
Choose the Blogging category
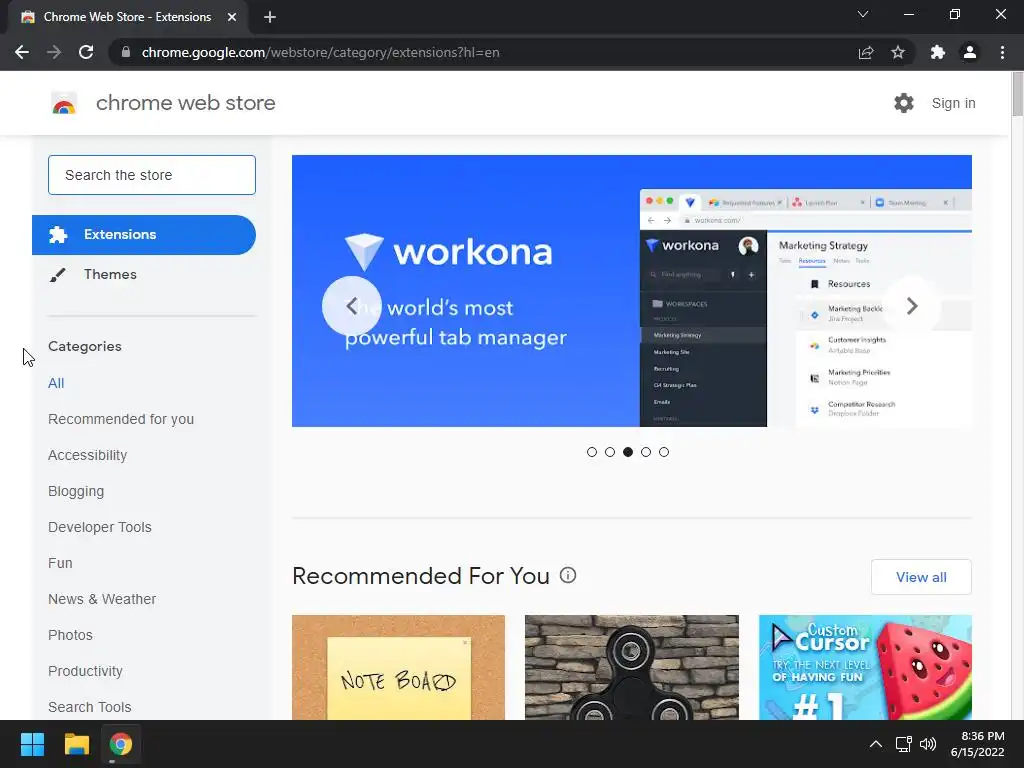[x=76, y=491]
